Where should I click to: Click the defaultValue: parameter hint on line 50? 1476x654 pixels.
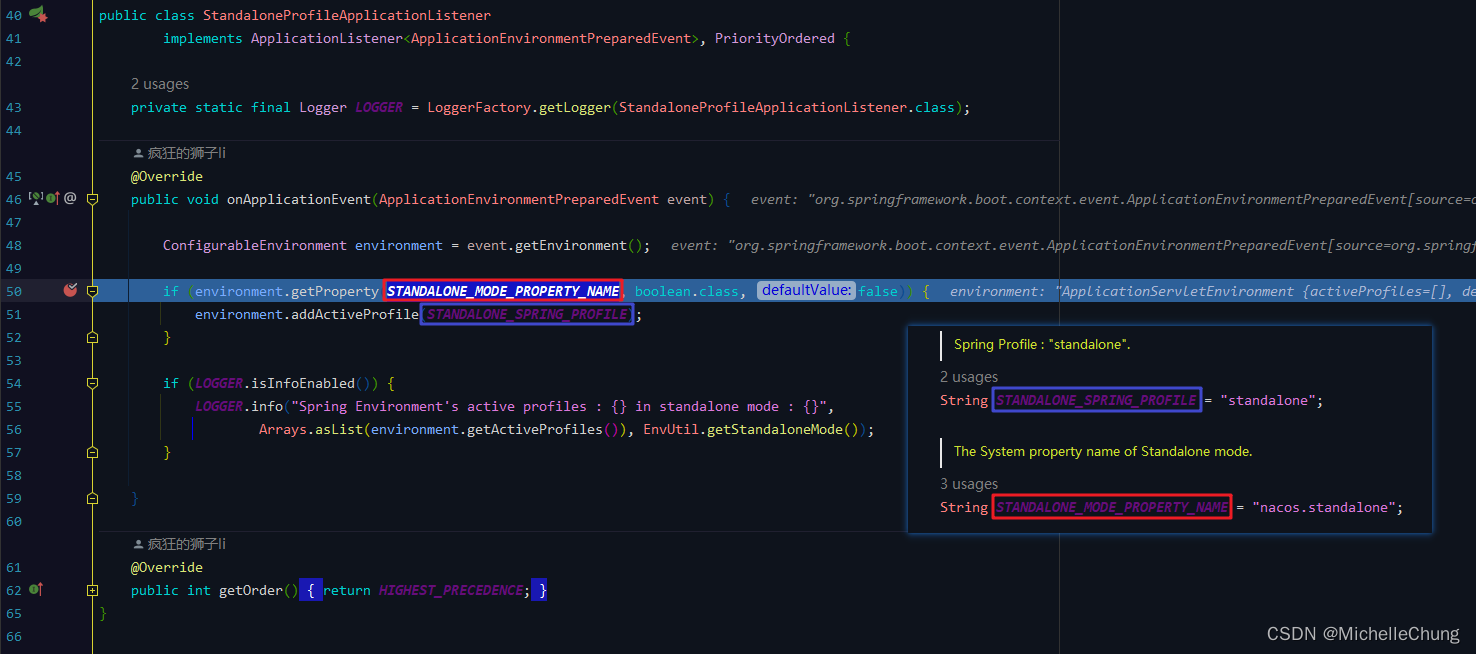pyautogui.click(x=806, y=290)
